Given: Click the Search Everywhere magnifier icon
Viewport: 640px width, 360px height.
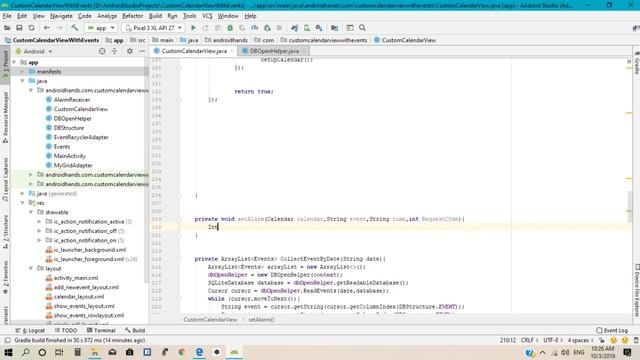Looking at the screenshot, I should click(x=362, y=28).
